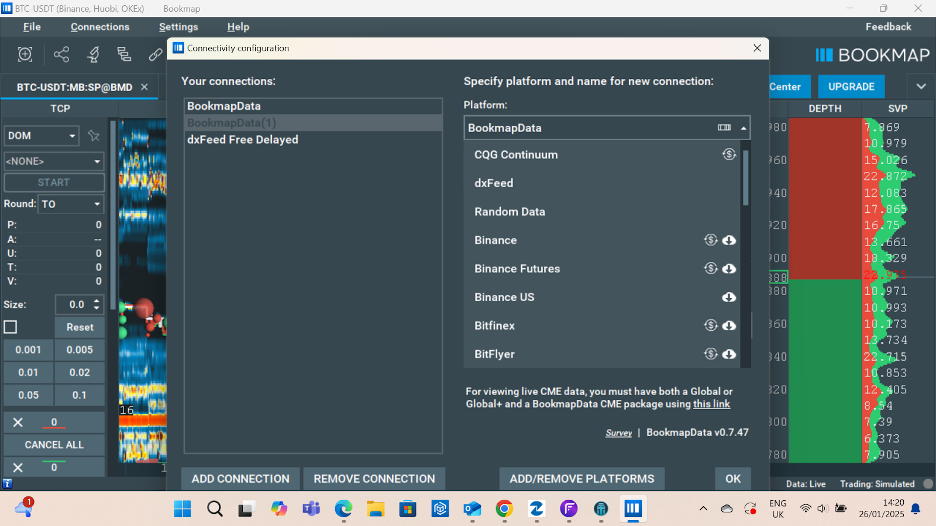Click the download icon on Bitfinex row
936x526 pixels.
(x=729, y=325)
